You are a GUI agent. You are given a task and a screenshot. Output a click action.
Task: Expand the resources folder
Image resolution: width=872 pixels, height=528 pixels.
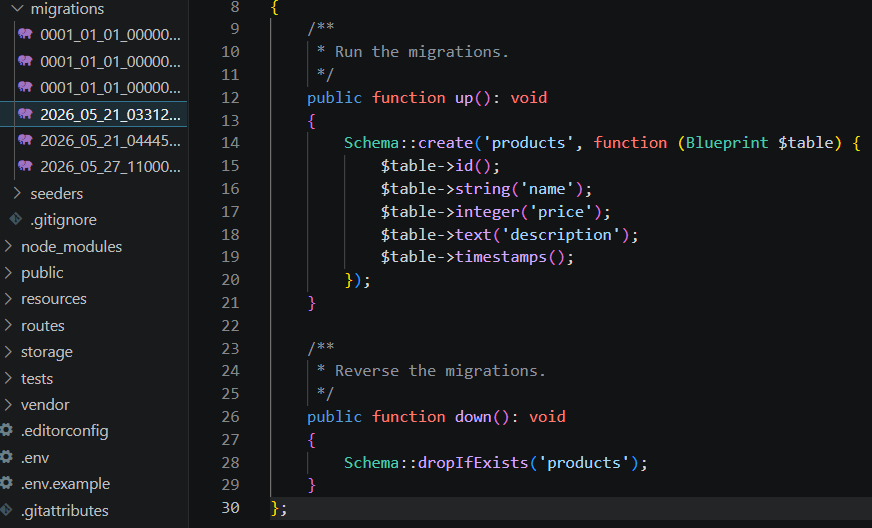pos(8,299)
